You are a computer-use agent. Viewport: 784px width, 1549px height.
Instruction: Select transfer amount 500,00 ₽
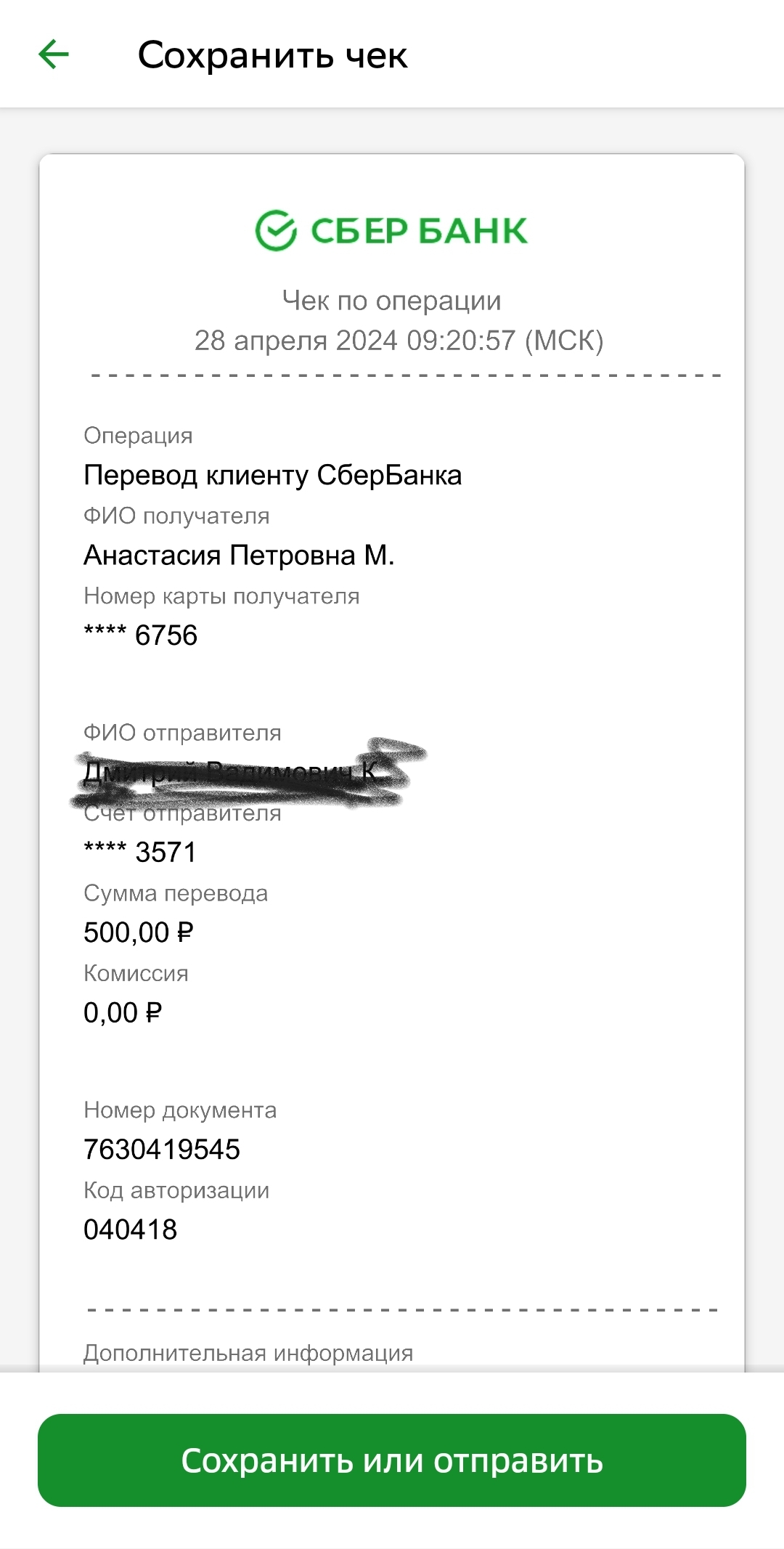pyautogui.click(x=139, y=932)
